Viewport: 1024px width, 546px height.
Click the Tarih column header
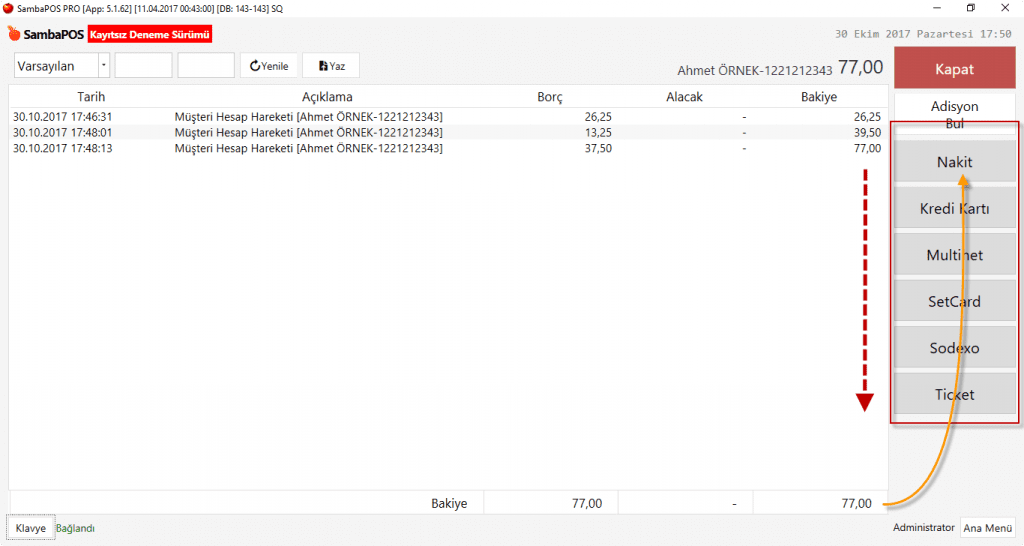click(x=90, y=97)
